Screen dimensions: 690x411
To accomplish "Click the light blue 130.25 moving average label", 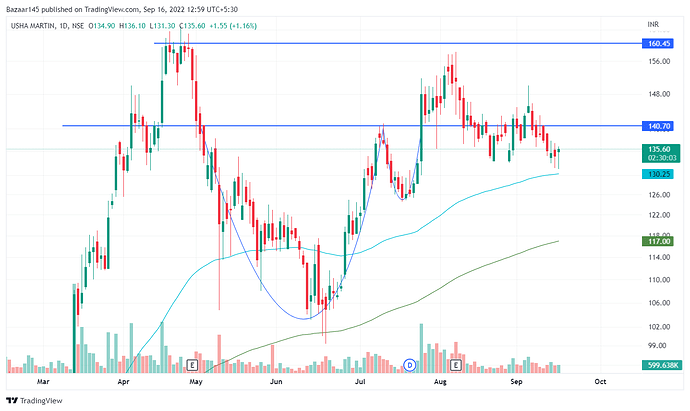I will point(657,174).
